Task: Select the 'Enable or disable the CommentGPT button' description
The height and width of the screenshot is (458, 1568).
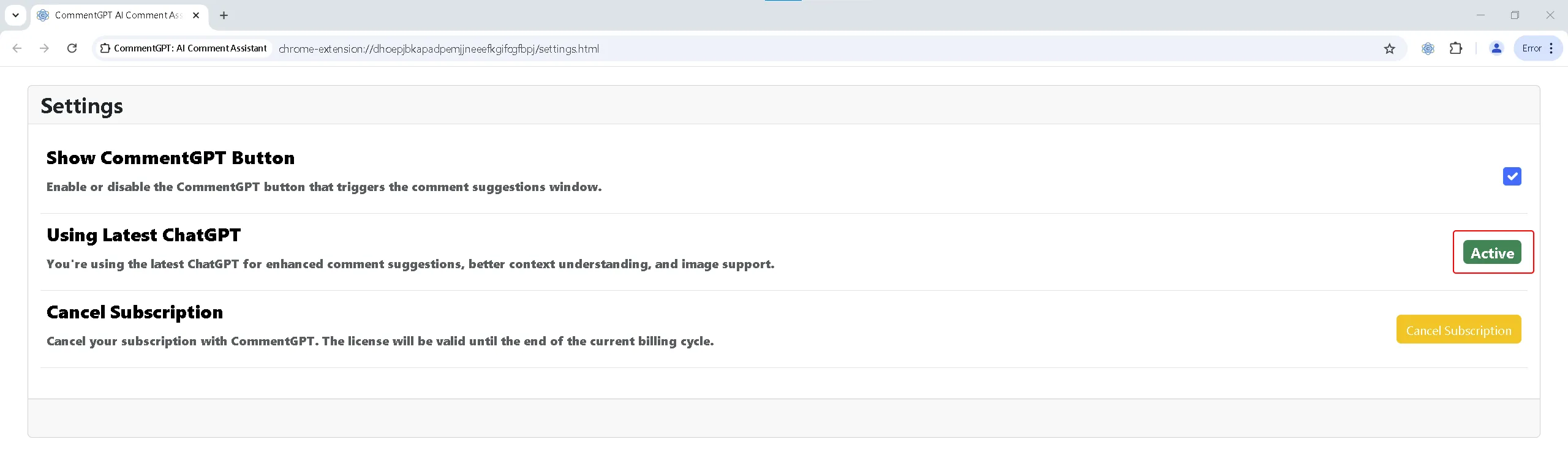Action: [x=324, y=187]
